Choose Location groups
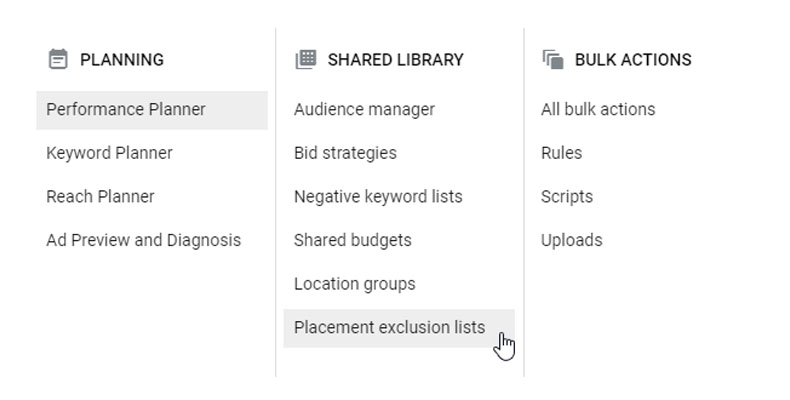Screen dimensions: 790x400 (x=354, y=284)
